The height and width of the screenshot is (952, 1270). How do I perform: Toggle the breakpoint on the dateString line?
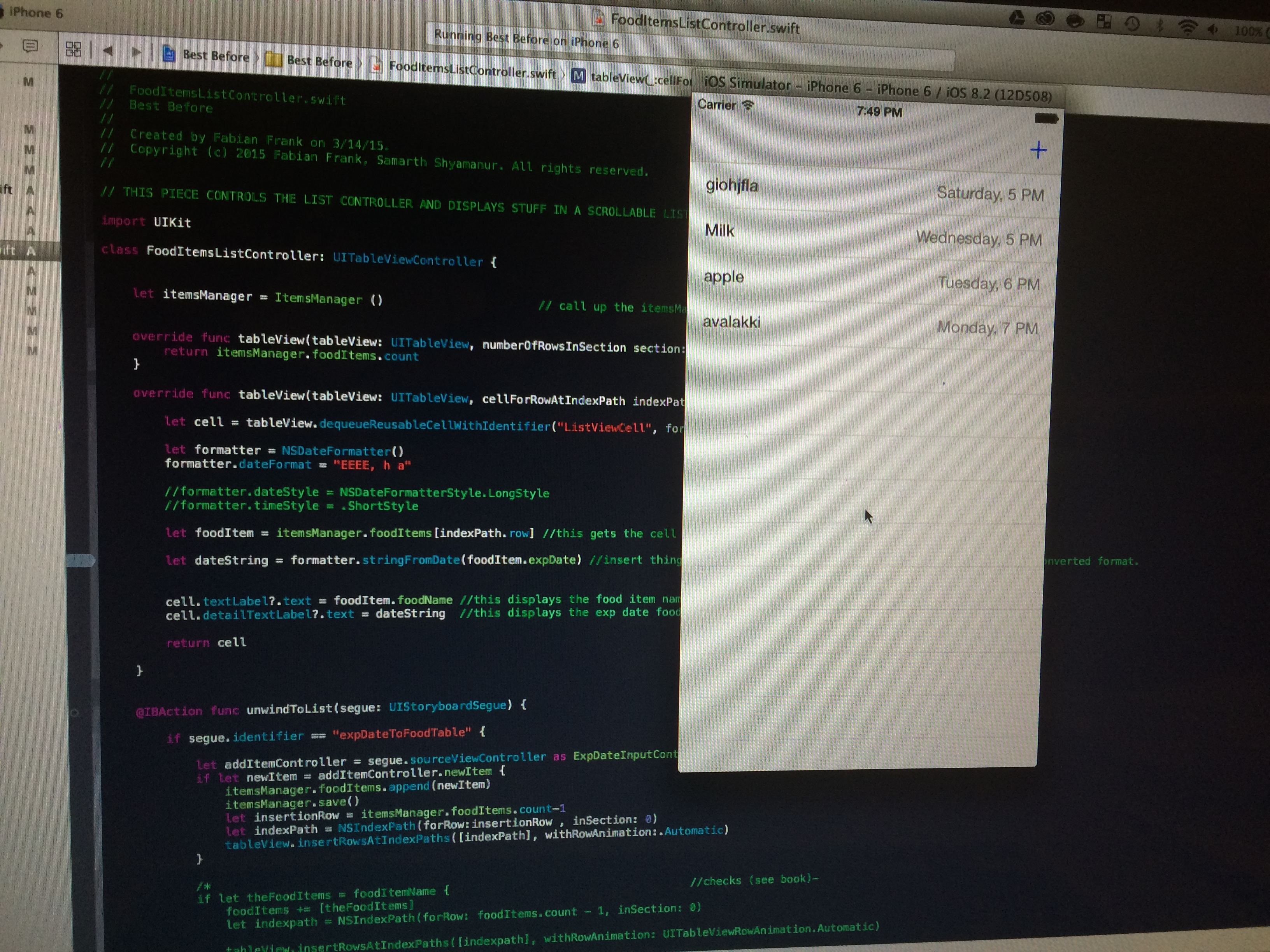[81, 560]
